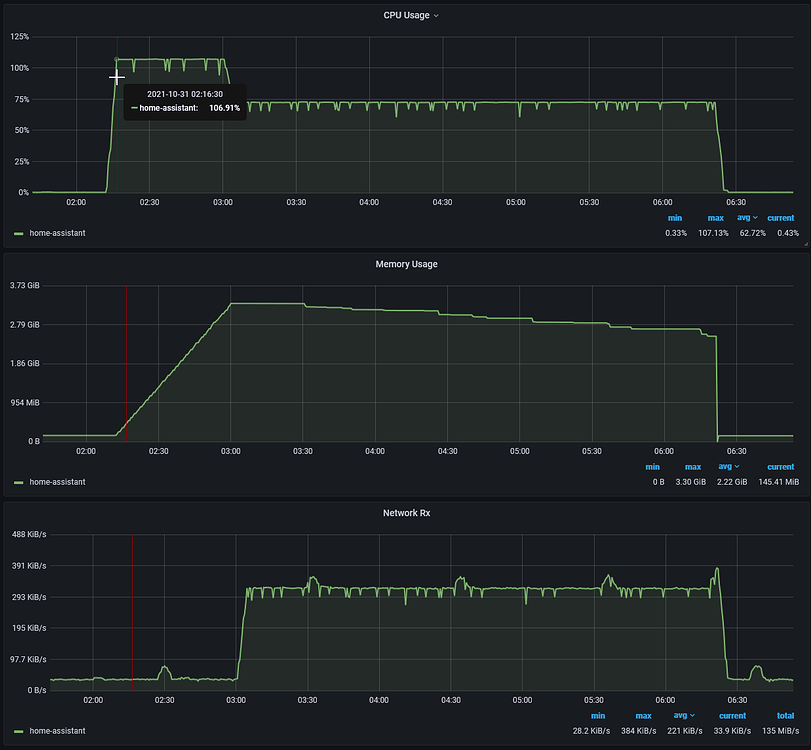
Task: Click the max column header in Memory Usage legend
Action: (692, 467)
